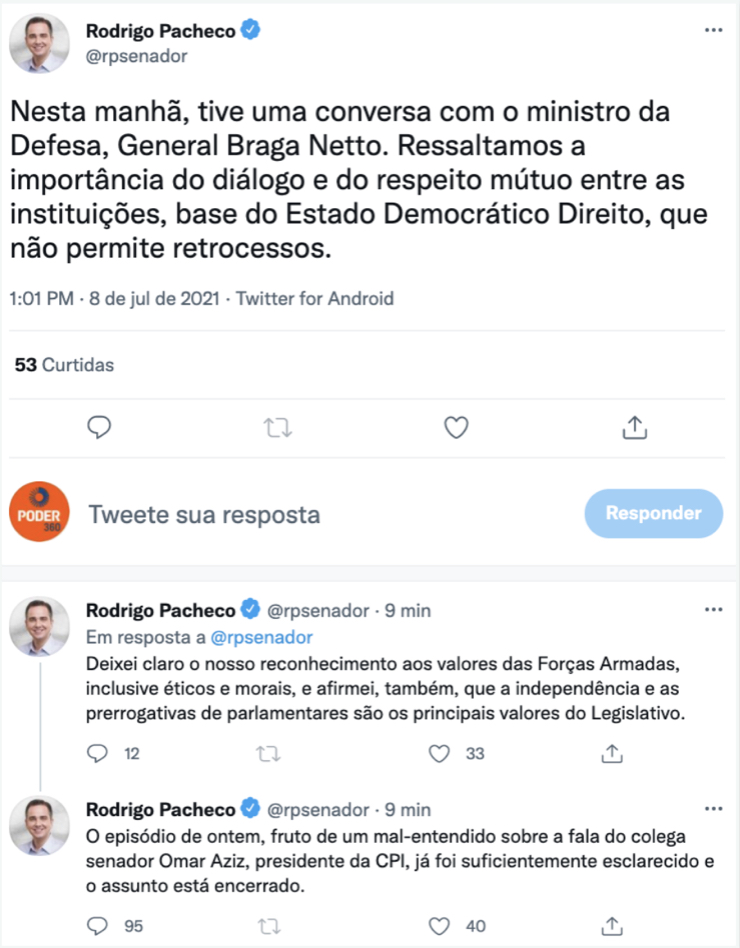Open more options on the Omar Aziz reply

pos(713,807)
